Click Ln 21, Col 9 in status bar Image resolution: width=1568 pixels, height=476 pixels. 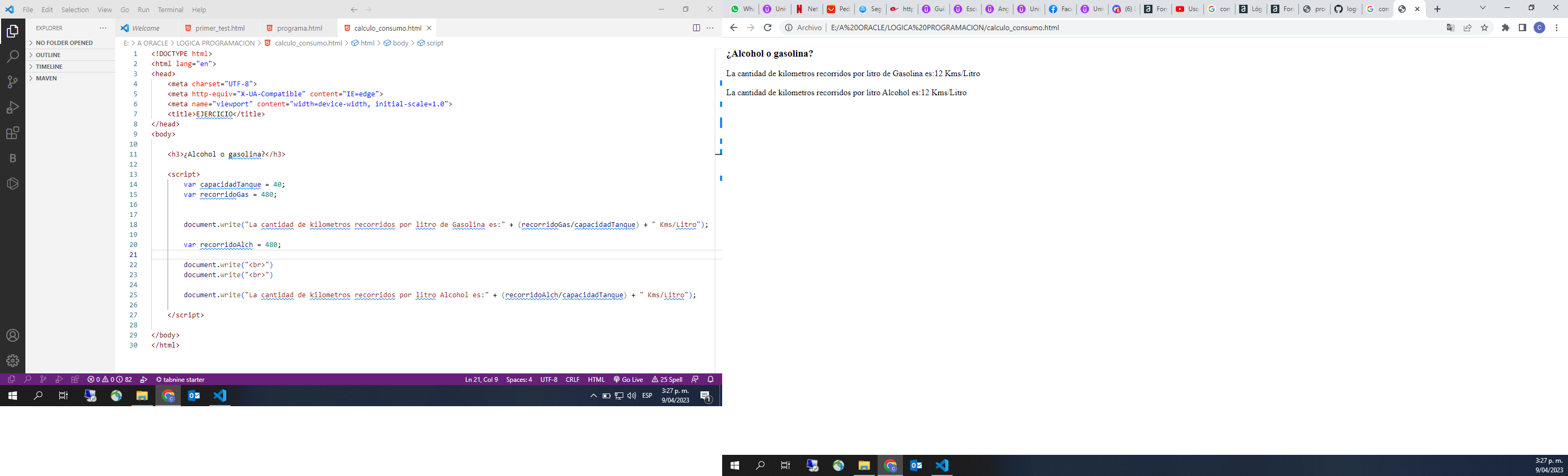click(481, 379)
